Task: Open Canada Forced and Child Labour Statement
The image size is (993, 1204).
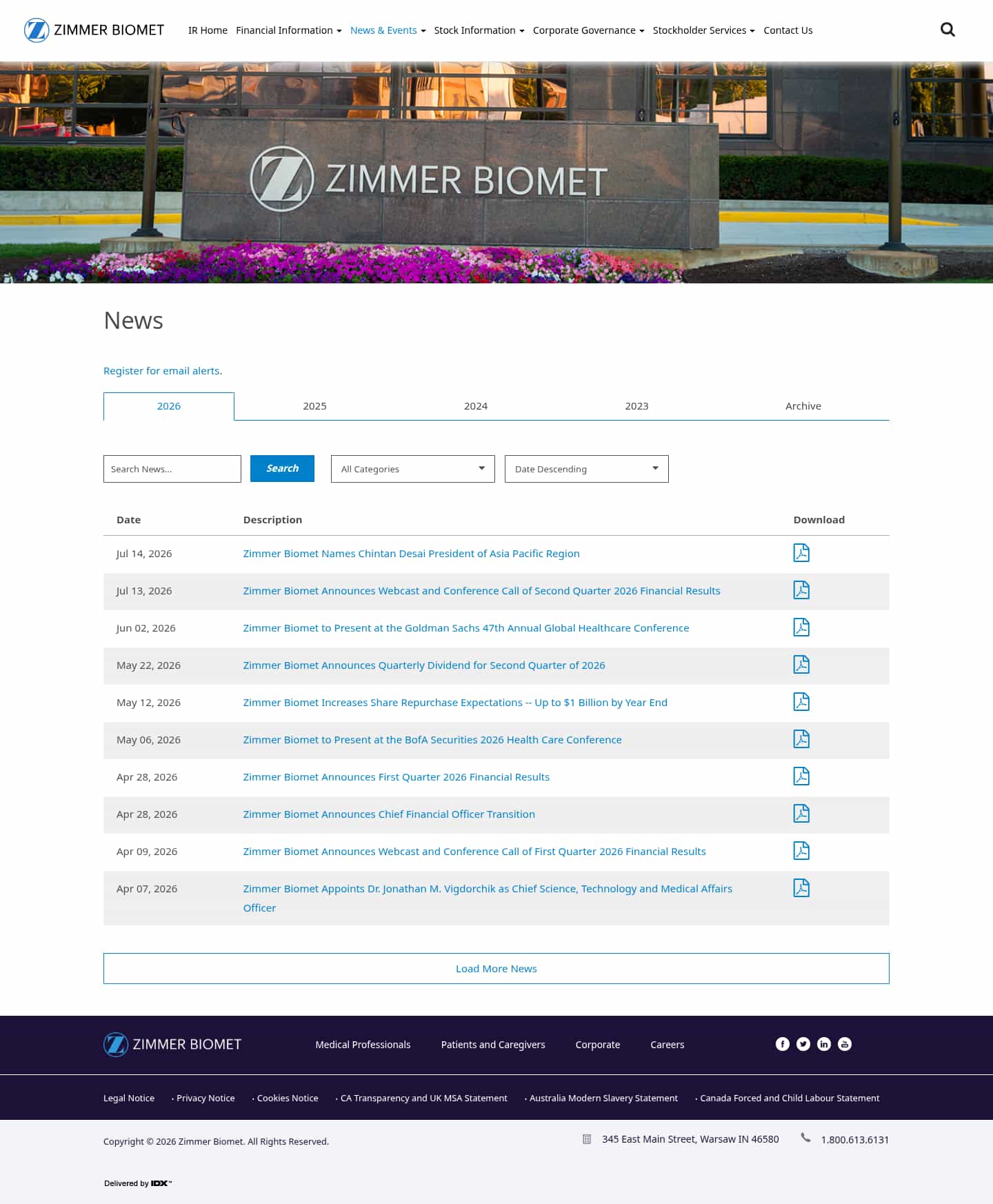Action: tap(790, 1098)
